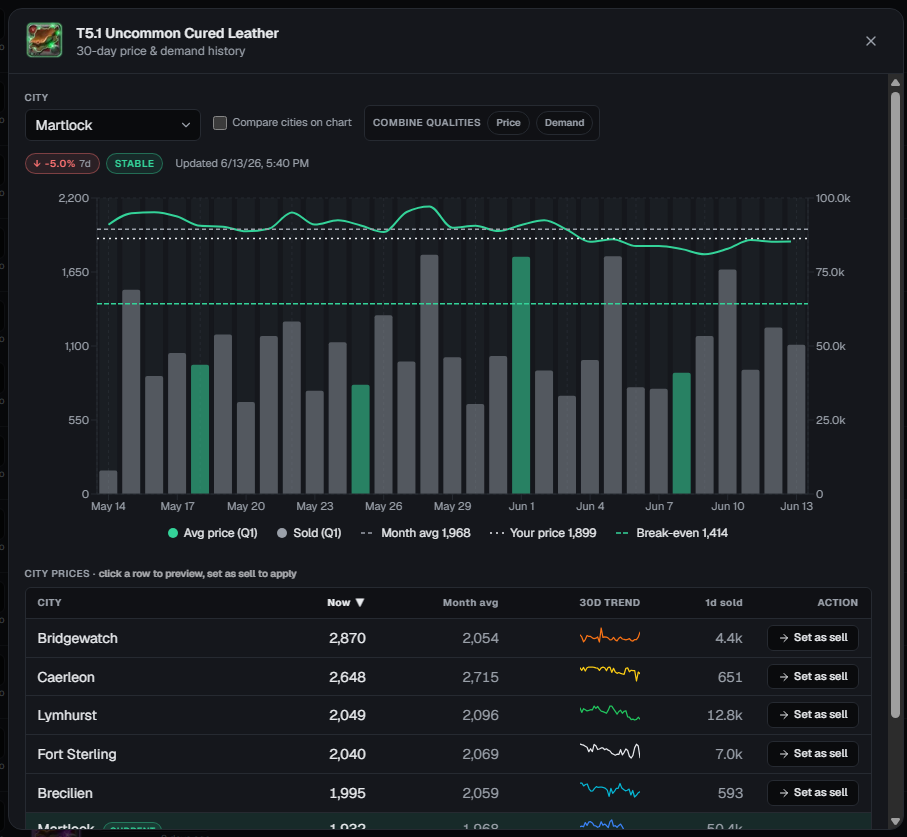
Task: Click the green May 25 sales bar
Action: [360, 439]
